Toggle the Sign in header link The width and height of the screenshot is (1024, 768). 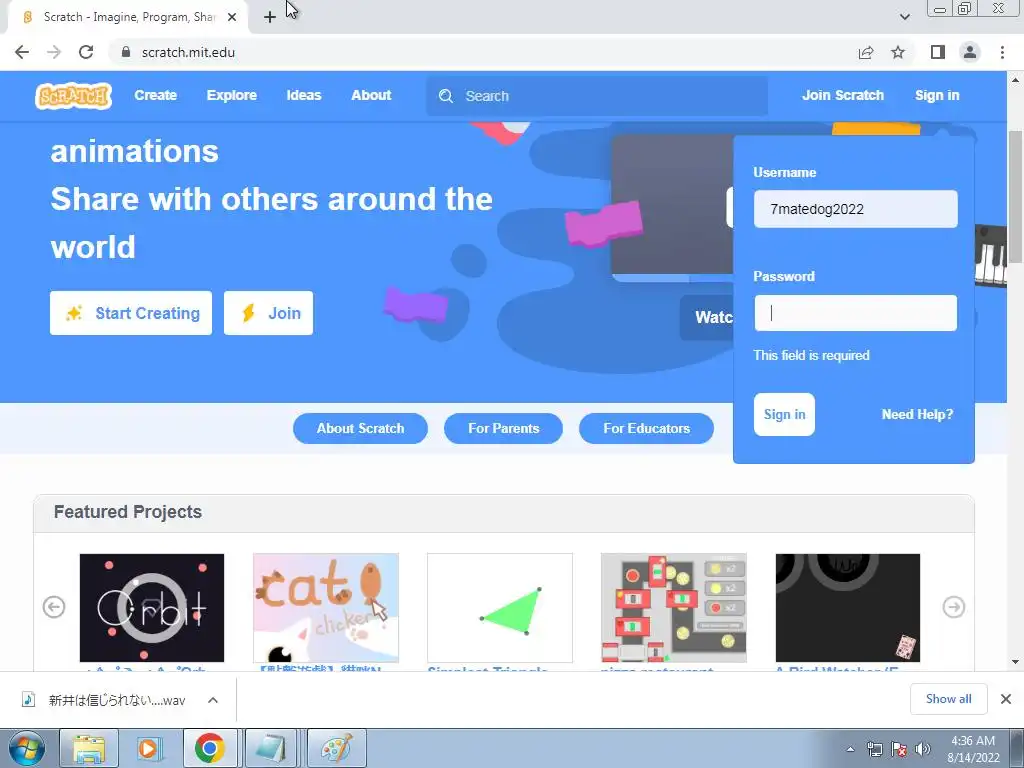937,95
